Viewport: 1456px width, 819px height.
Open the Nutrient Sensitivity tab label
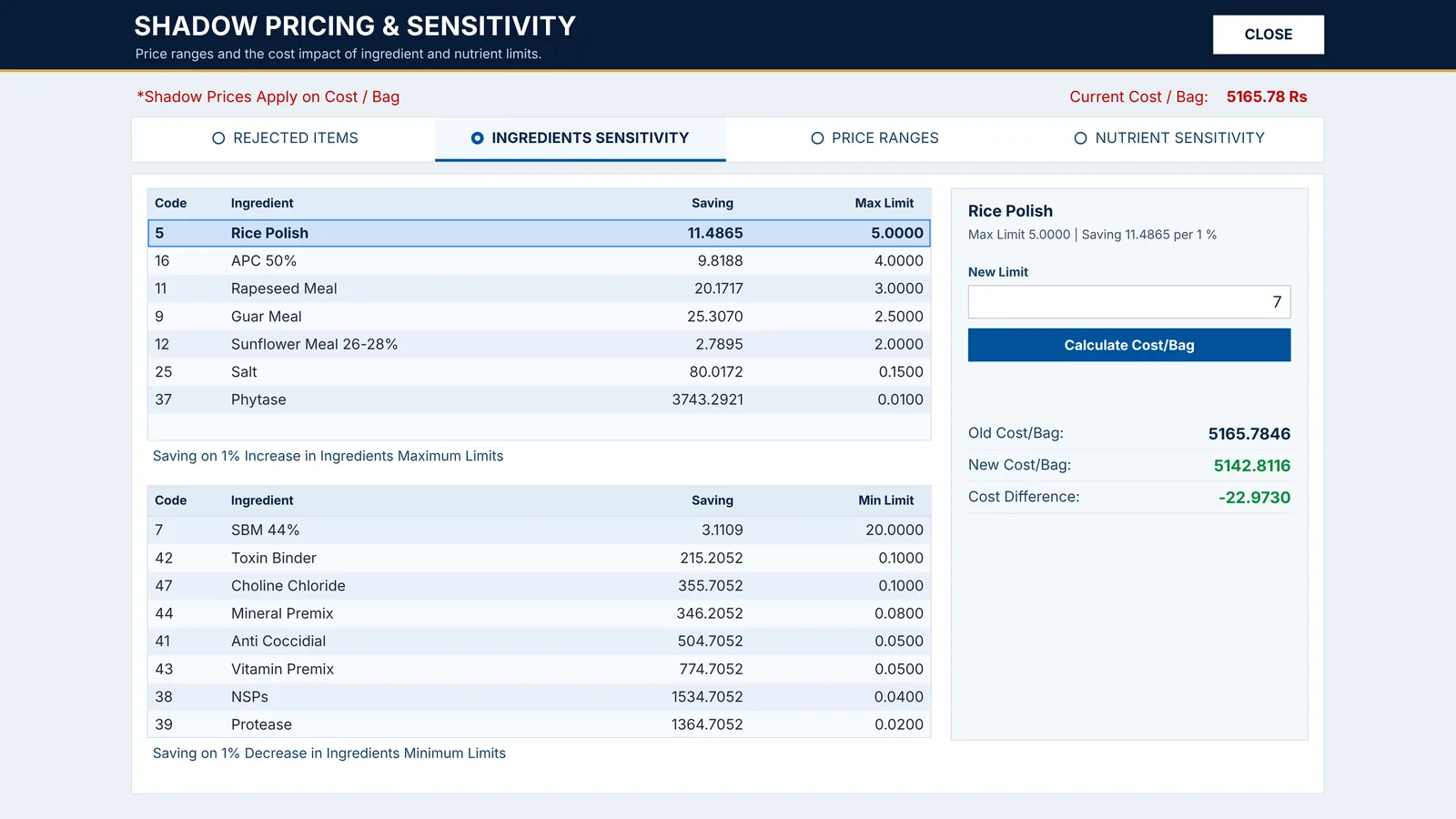coord(1179,138)
